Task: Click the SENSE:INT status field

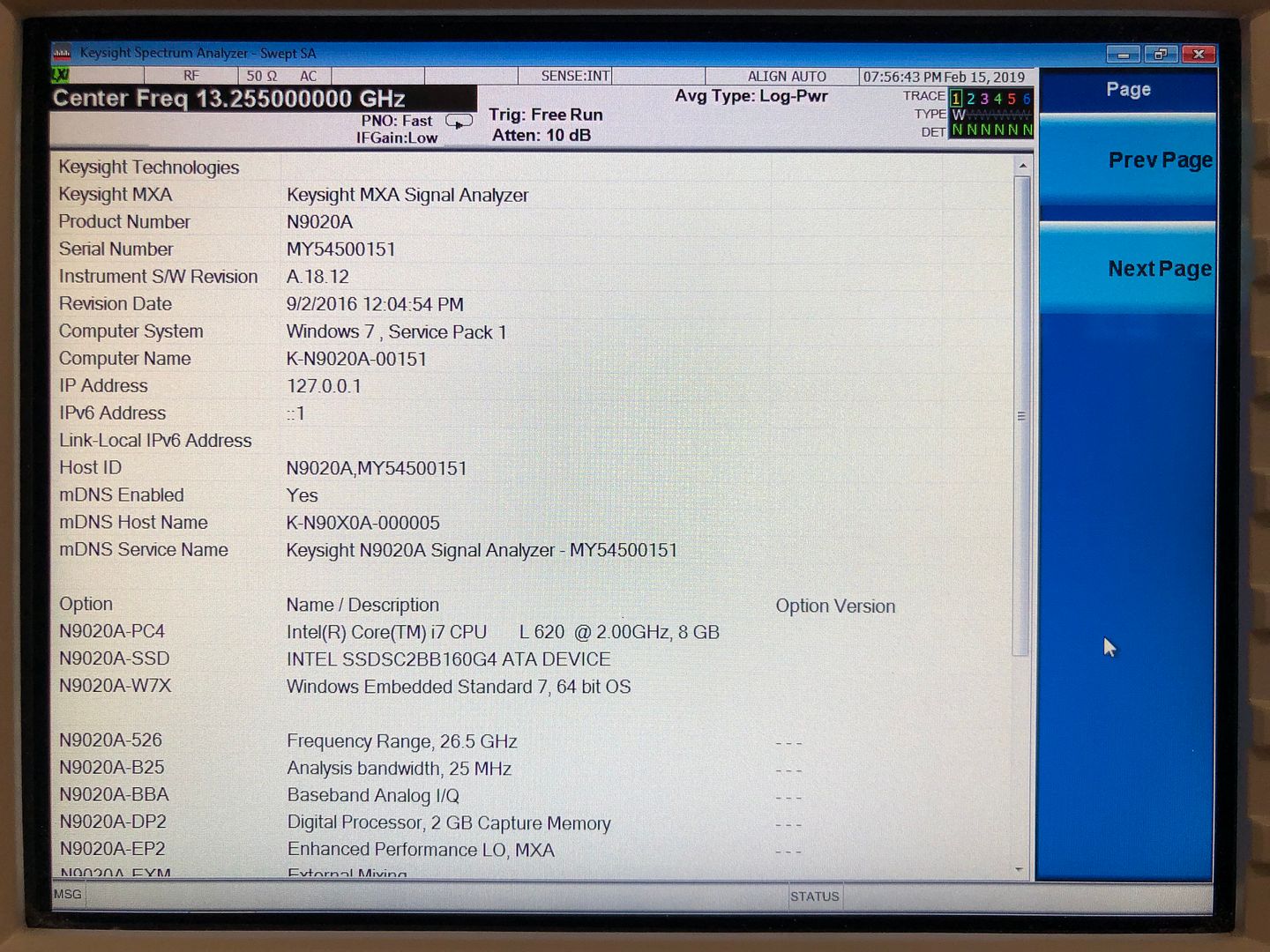Action: (x=575, y=77)
